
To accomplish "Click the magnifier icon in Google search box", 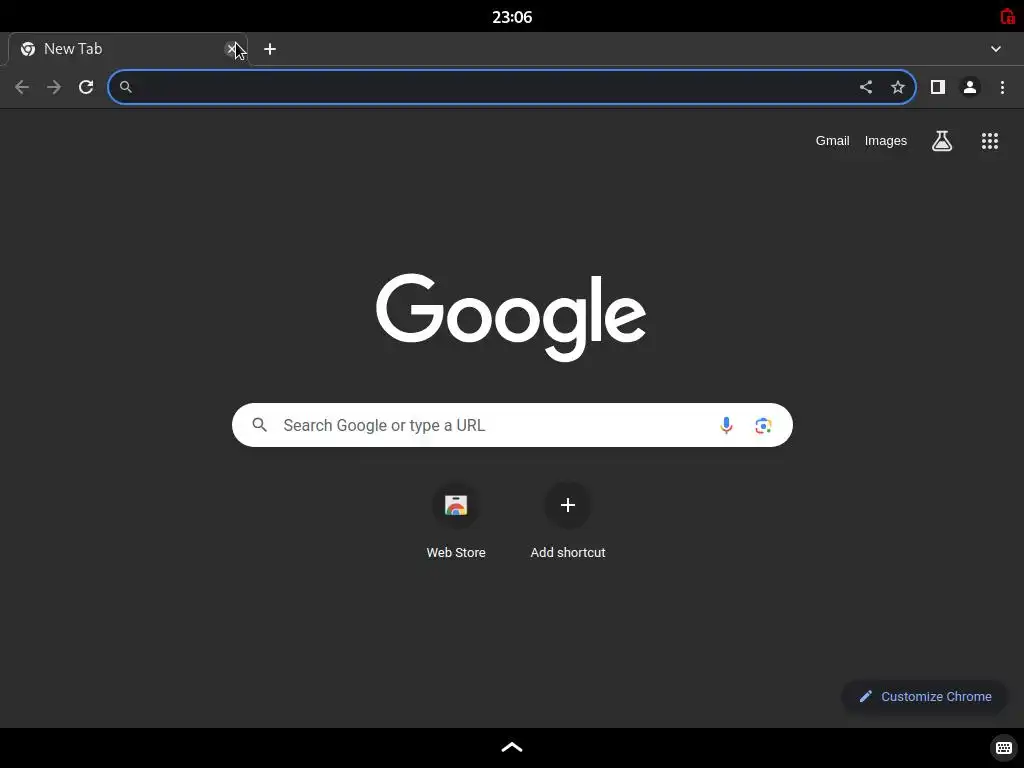I will click(260, 425).
